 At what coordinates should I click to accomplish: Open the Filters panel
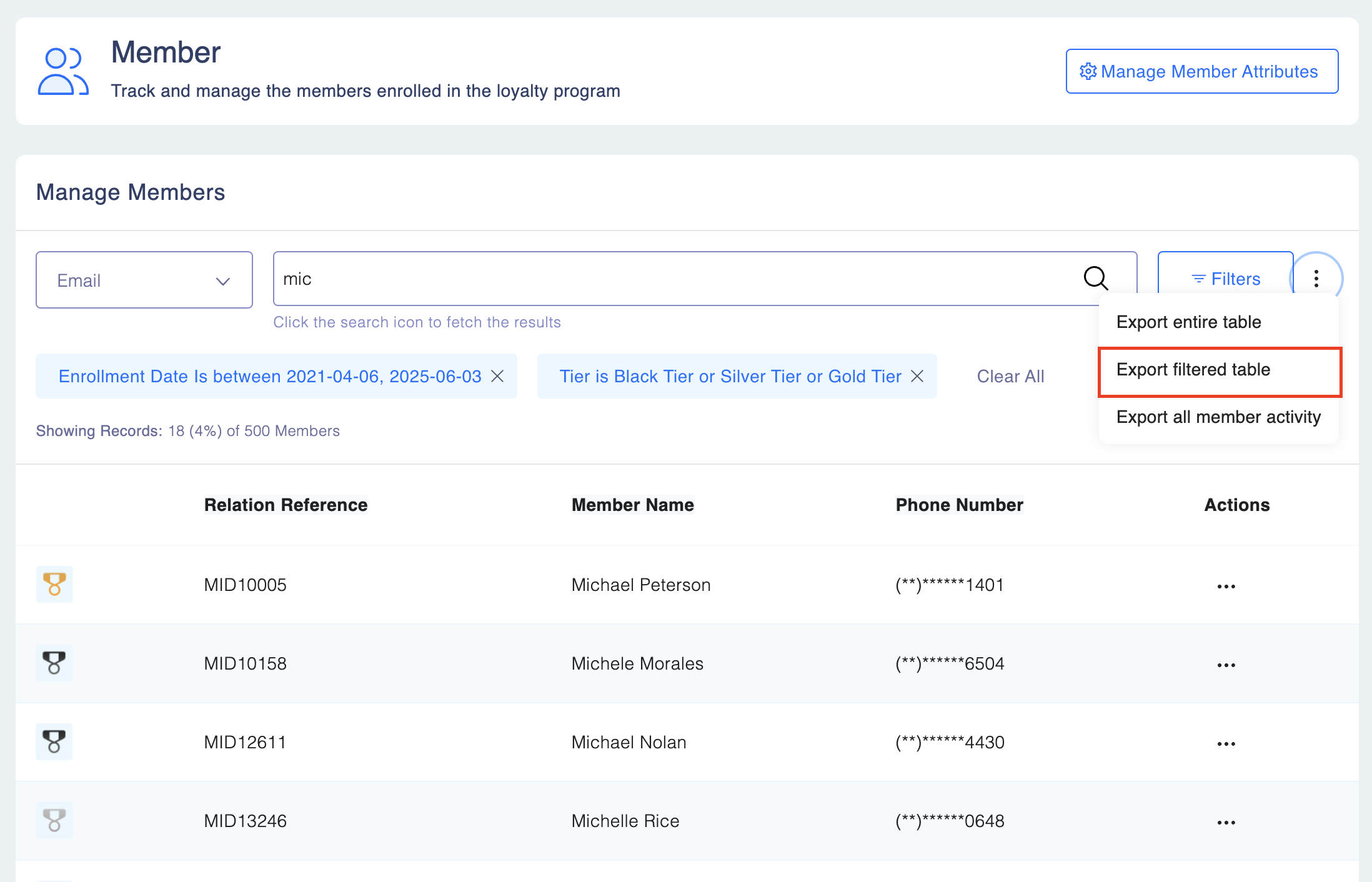coord(1225,279)
